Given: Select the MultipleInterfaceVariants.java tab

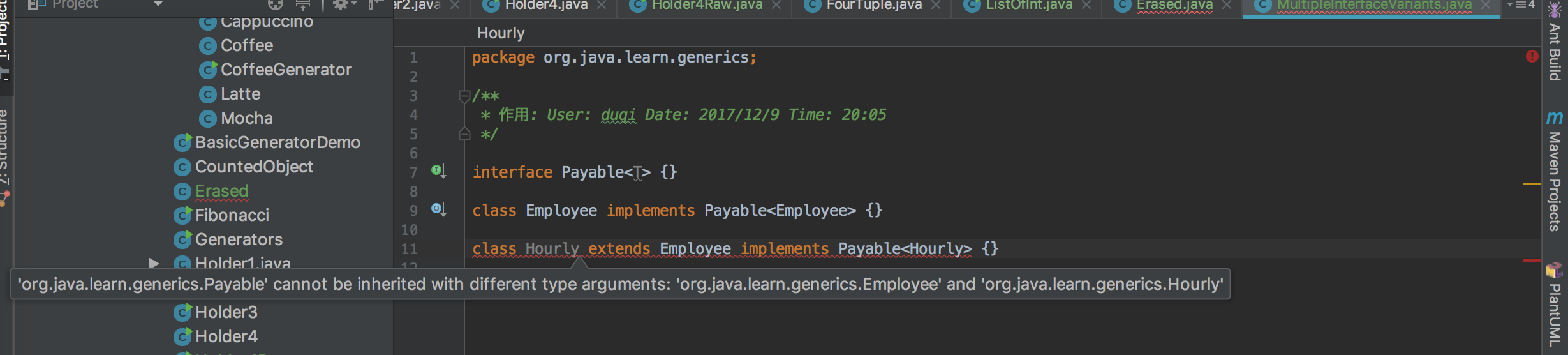Looking at the screenshot, I should tap(1374, 5).
